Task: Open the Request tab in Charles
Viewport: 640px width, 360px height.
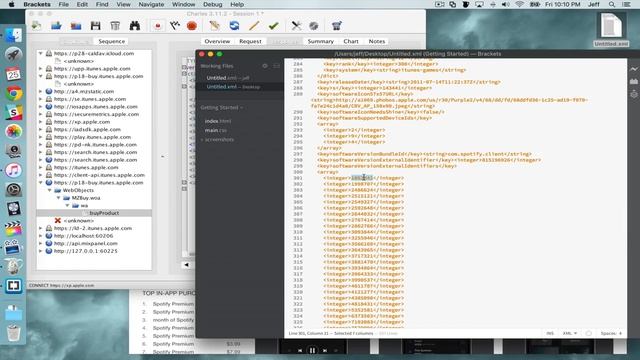Action: coord(250,41)
